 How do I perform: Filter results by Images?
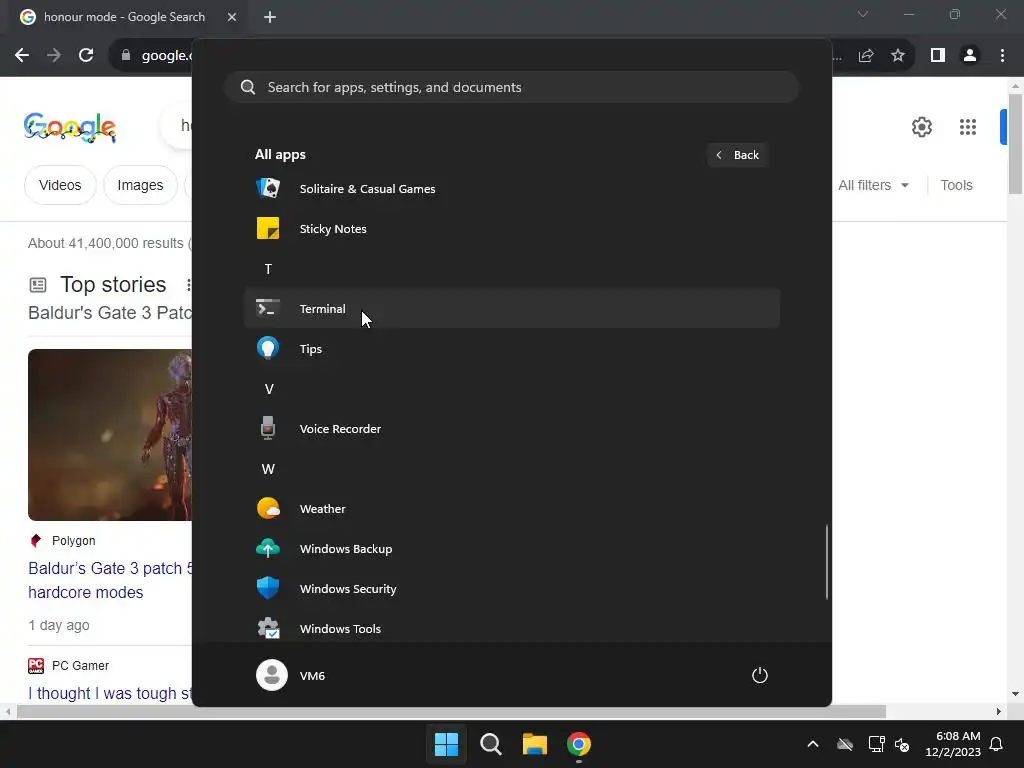tap(140, 185)
